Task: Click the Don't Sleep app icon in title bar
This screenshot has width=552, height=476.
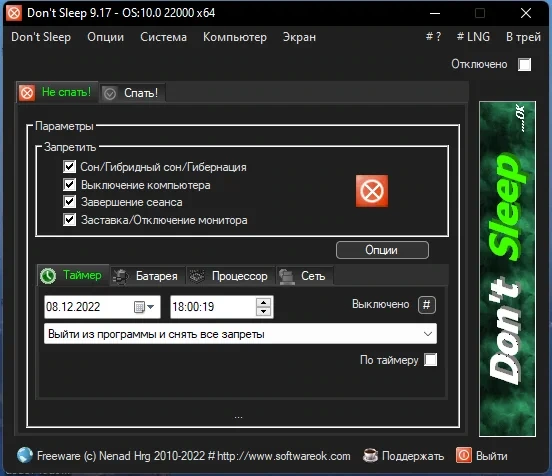Action: point(14,13)
